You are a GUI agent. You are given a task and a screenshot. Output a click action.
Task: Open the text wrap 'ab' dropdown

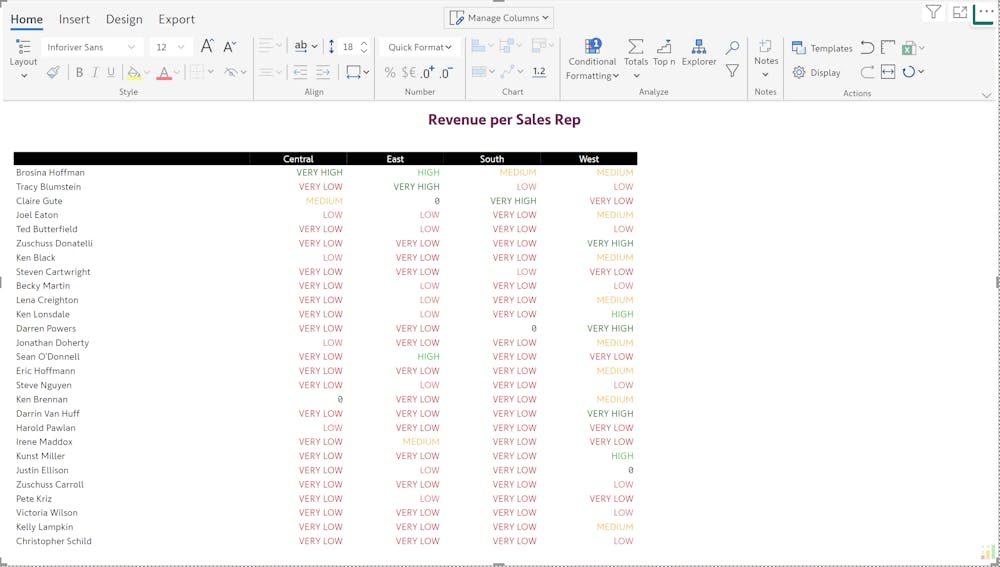point(305,46)
